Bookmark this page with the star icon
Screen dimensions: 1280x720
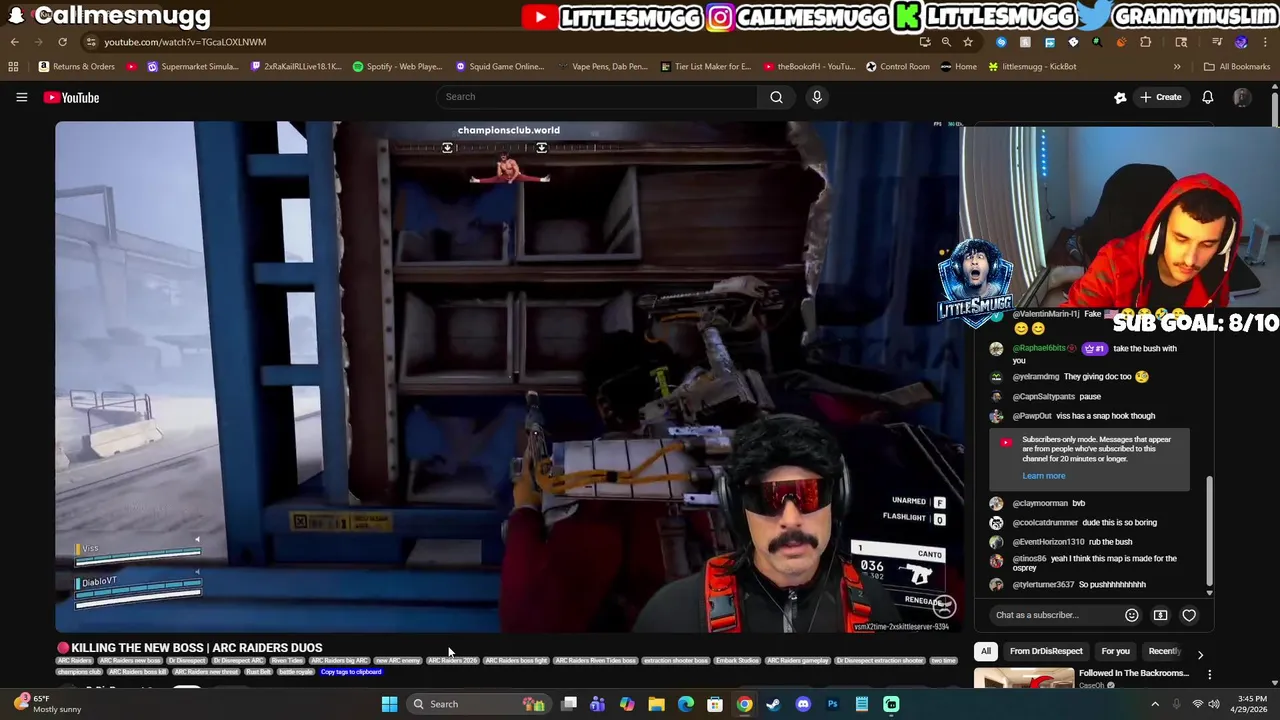pyautogui.click(x=968, y=42)
